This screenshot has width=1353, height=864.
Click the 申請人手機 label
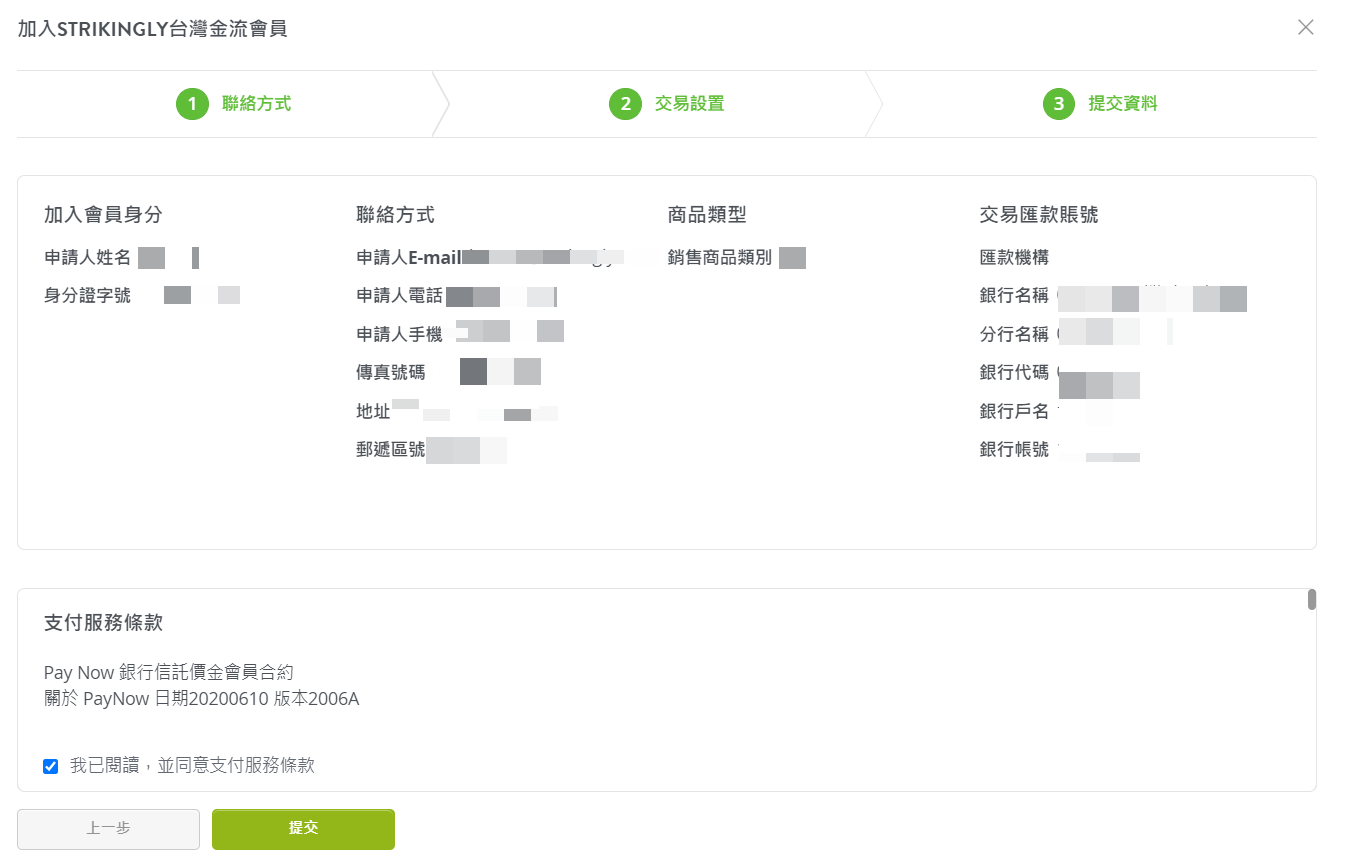coord(400,335)
